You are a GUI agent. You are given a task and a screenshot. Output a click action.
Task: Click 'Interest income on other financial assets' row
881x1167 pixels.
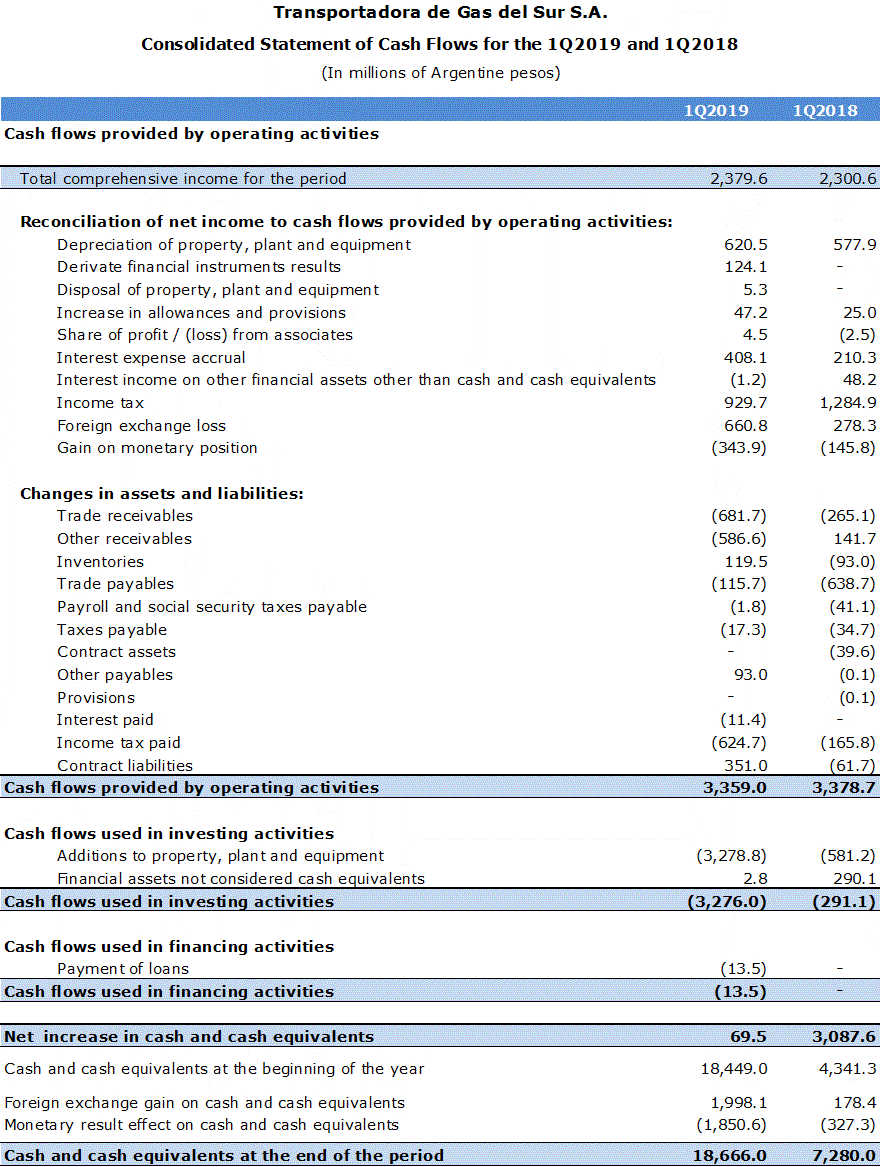click(x=356, y=380)
